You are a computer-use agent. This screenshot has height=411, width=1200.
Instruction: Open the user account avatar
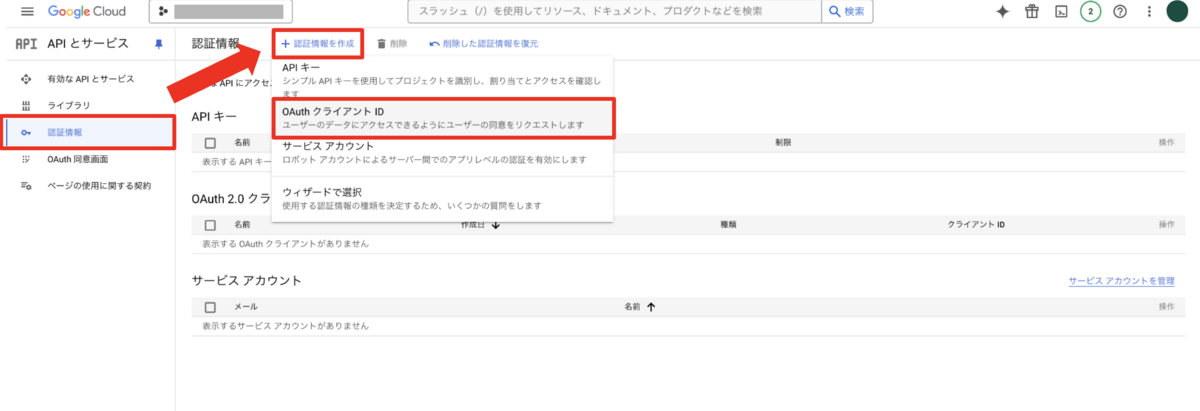pos(1178,11)
